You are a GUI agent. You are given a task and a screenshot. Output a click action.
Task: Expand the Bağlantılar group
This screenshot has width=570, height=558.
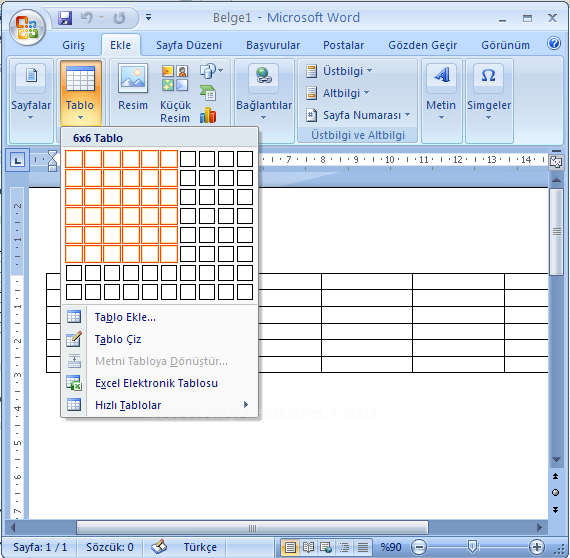click(264, 101)
